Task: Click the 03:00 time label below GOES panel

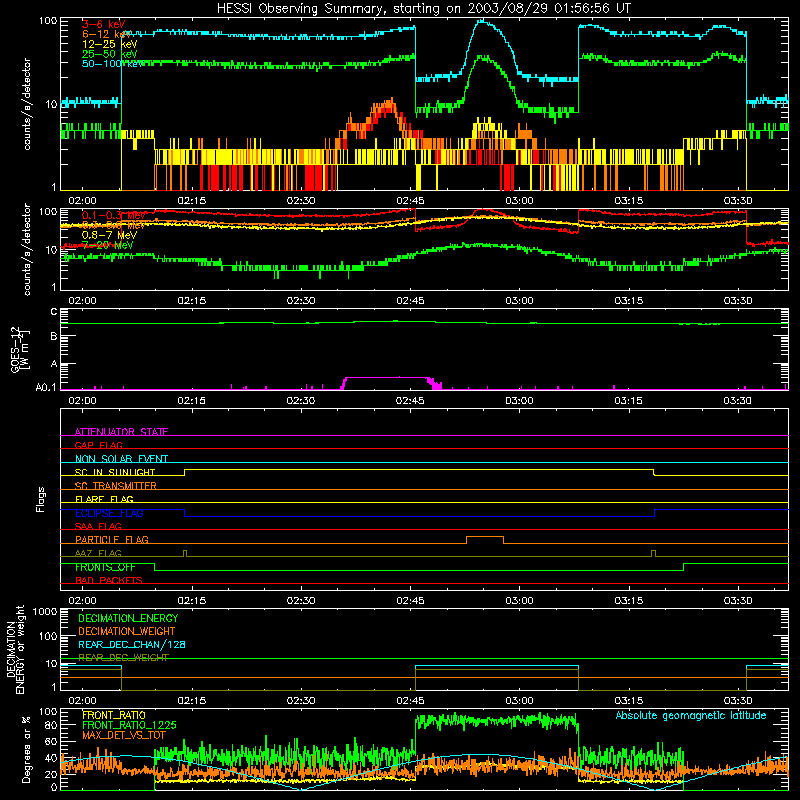Action: tap(519, 401)
